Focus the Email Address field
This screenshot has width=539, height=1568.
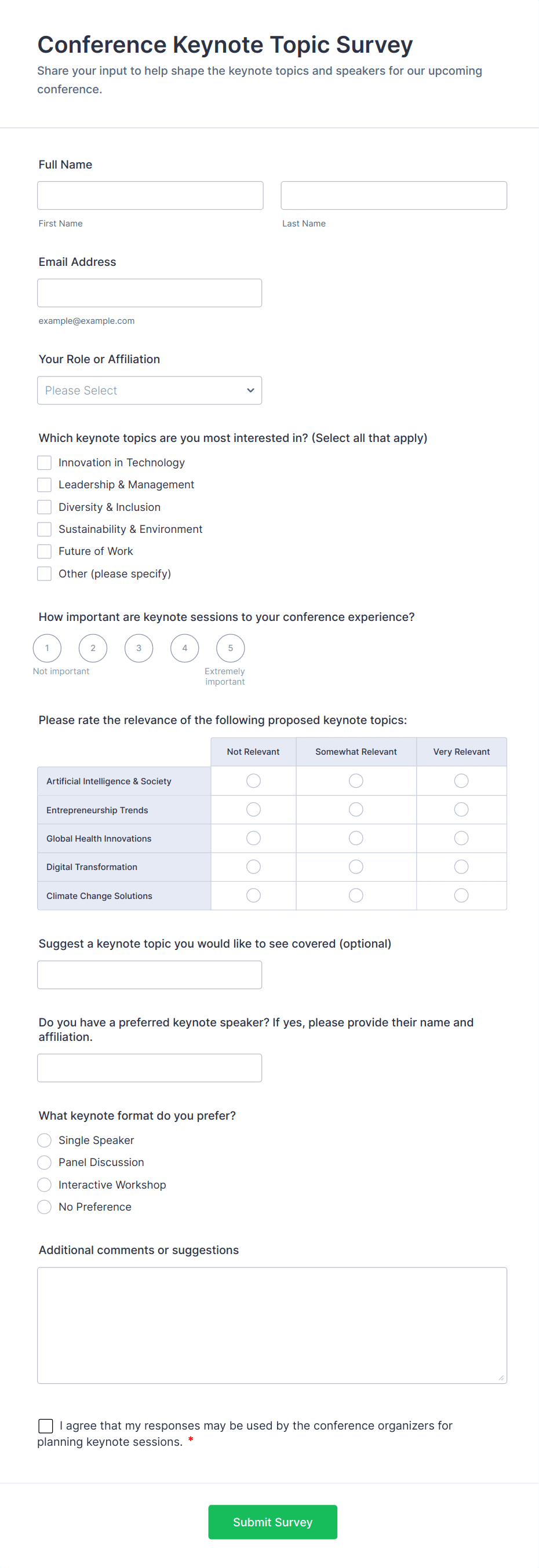(x=149, y=293)
